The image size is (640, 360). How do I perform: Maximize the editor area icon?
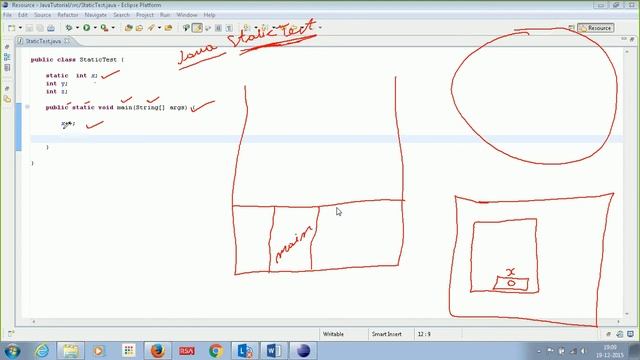632,39
